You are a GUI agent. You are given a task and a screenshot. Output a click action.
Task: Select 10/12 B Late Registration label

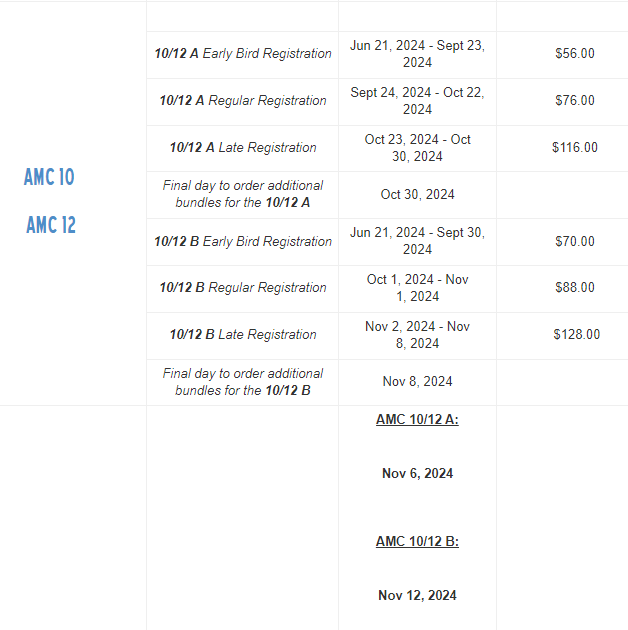click(243, 335)
